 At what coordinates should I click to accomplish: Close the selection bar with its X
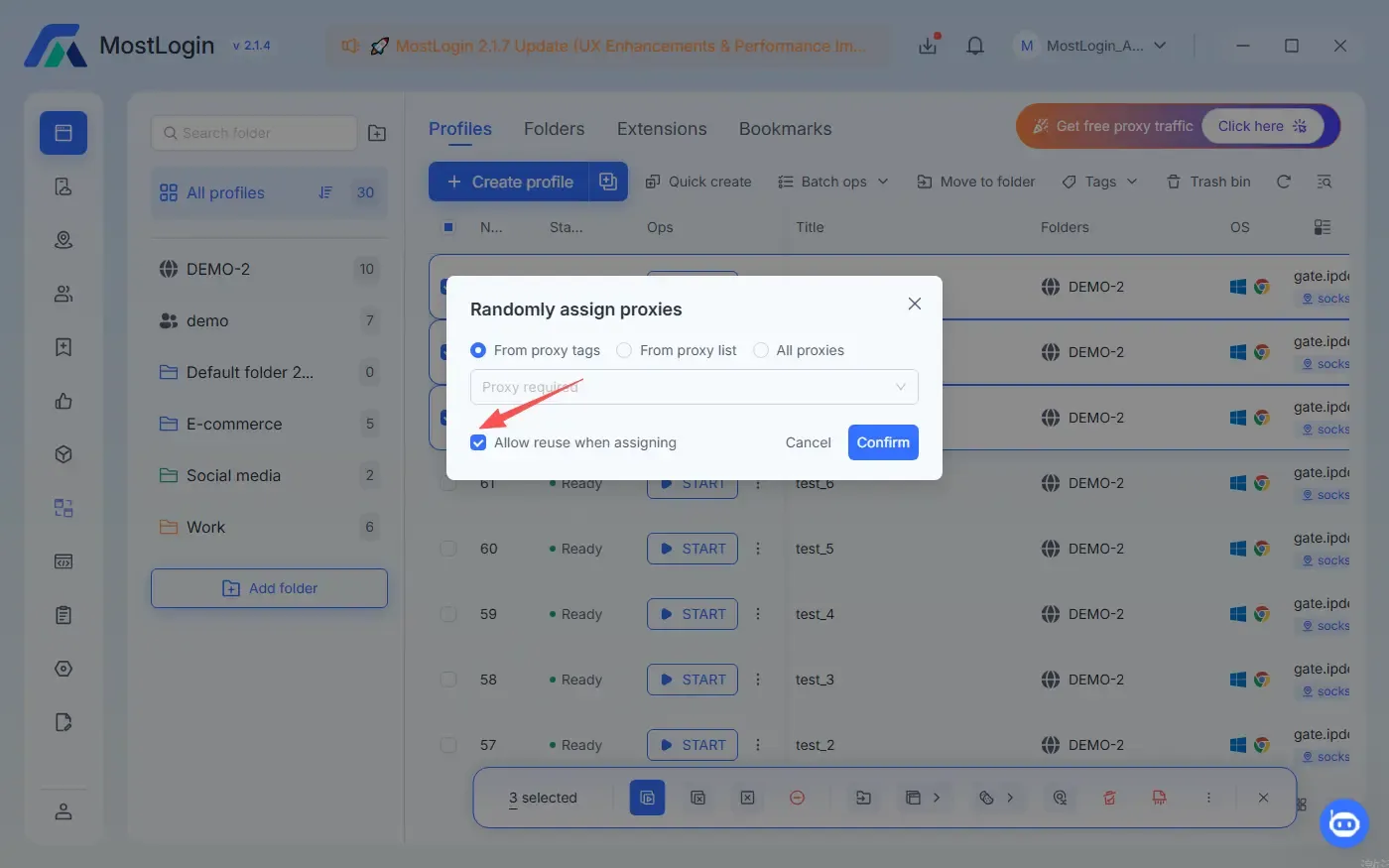pyautogui.click(x=1263, y=798)
